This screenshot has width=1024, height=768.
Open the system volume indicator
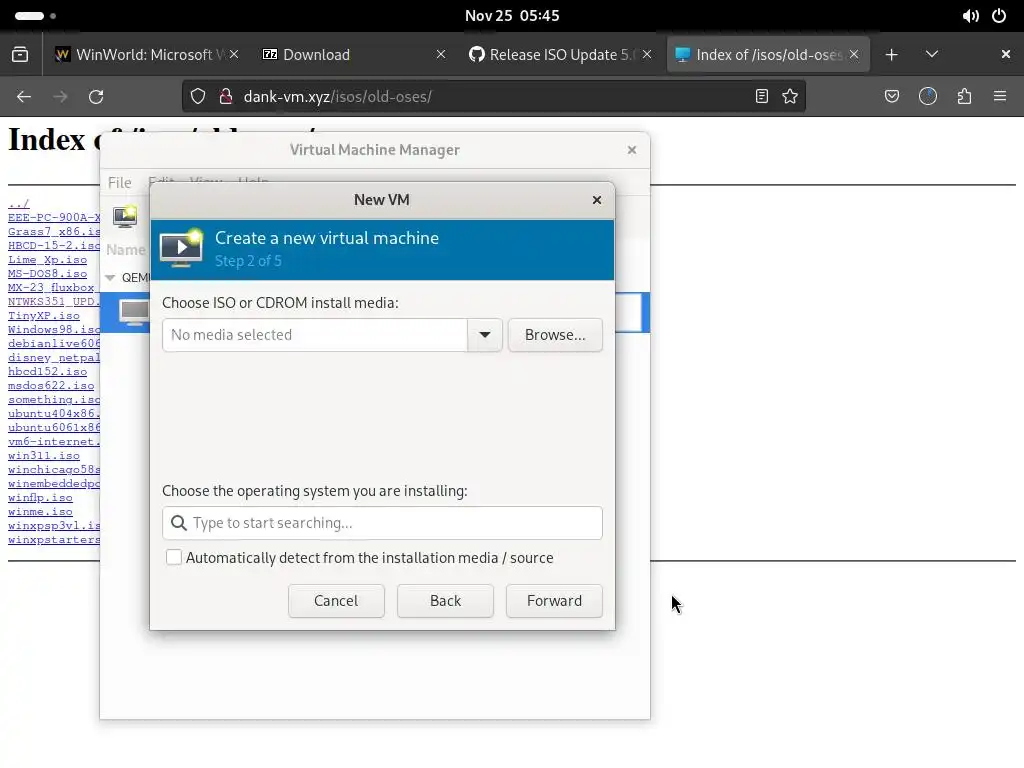click(970, 16)
